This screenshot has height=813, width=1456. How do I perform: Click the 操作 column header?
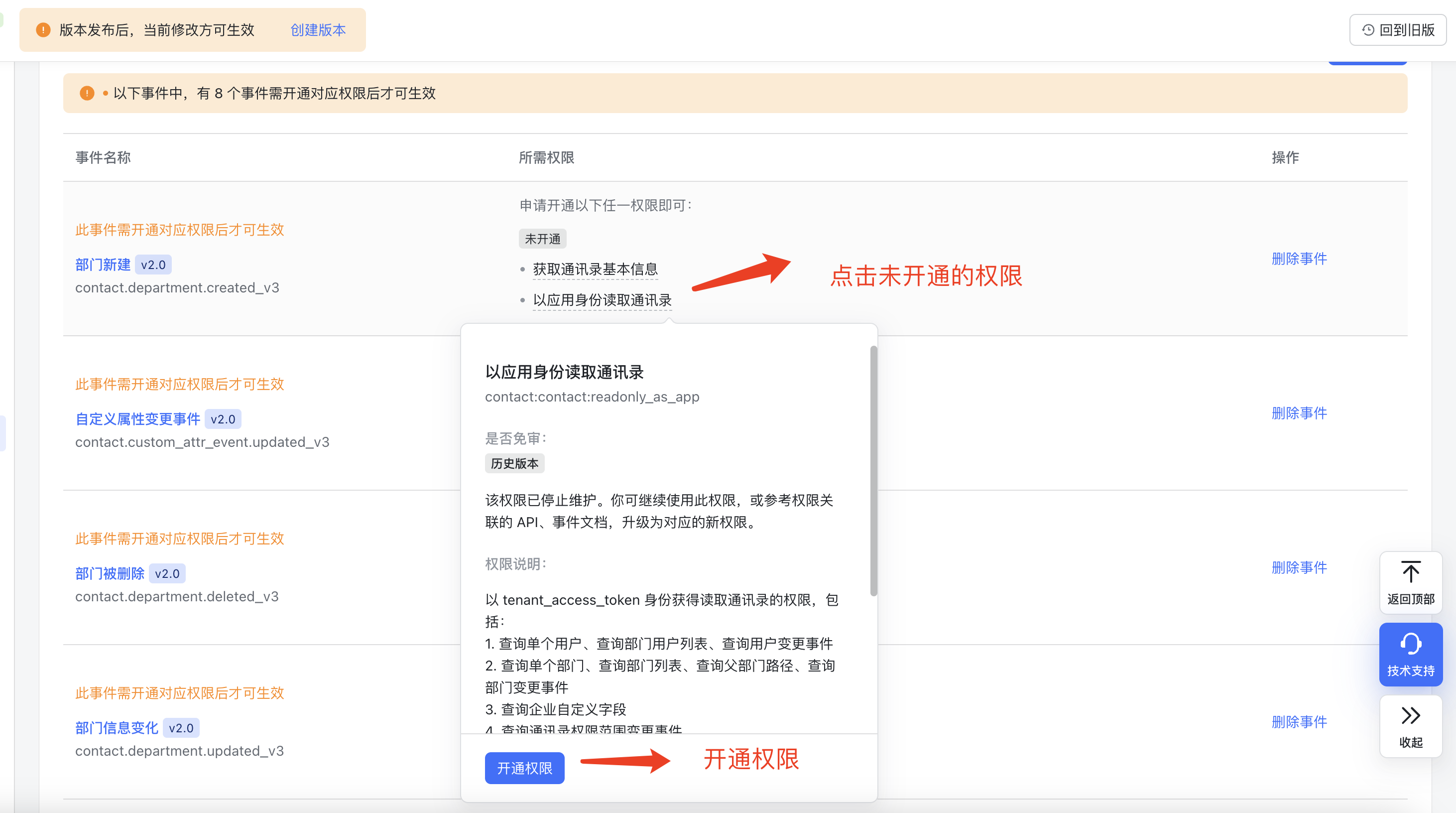(1285, 157)
